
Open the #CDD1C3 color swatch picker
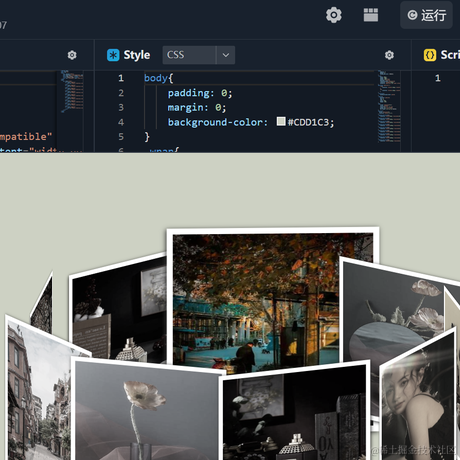point(281,121)
